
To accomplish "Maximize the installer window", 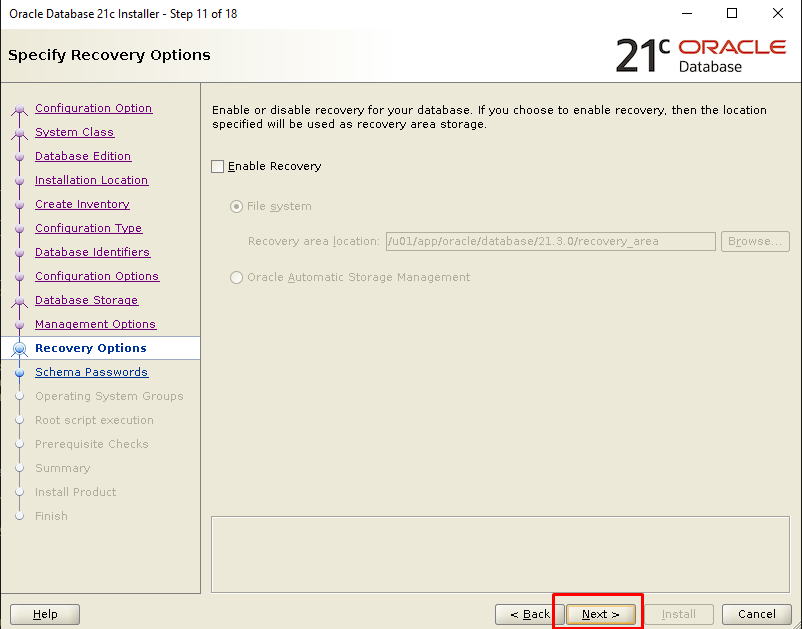I will tap(732, 13).
